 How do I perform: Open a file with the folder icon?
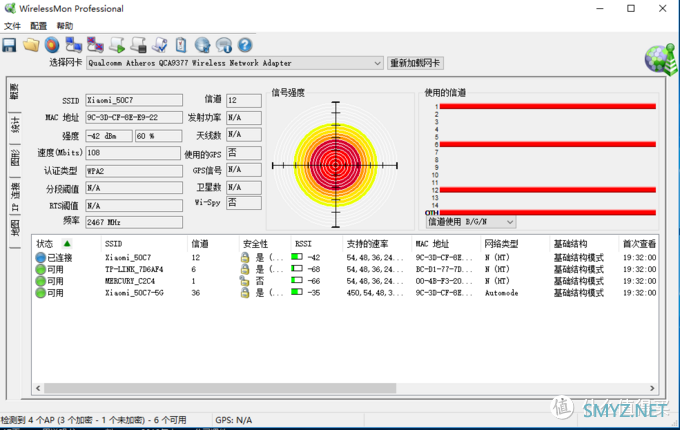(31, 45)
